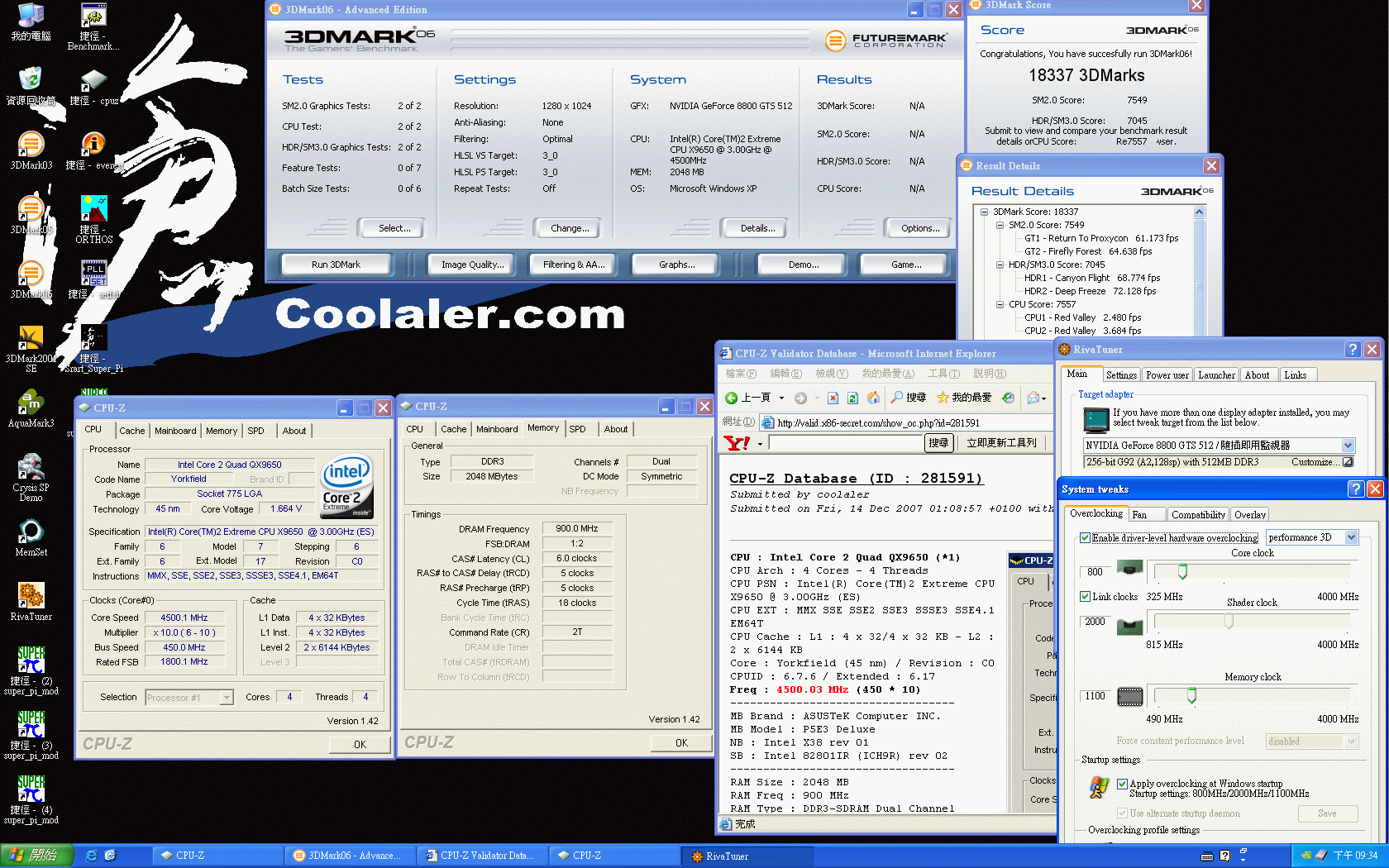This screenshot has height=868, width=1389.
Task: Switch to 3DMark06 taskbar button
Action: click(349, 856)
